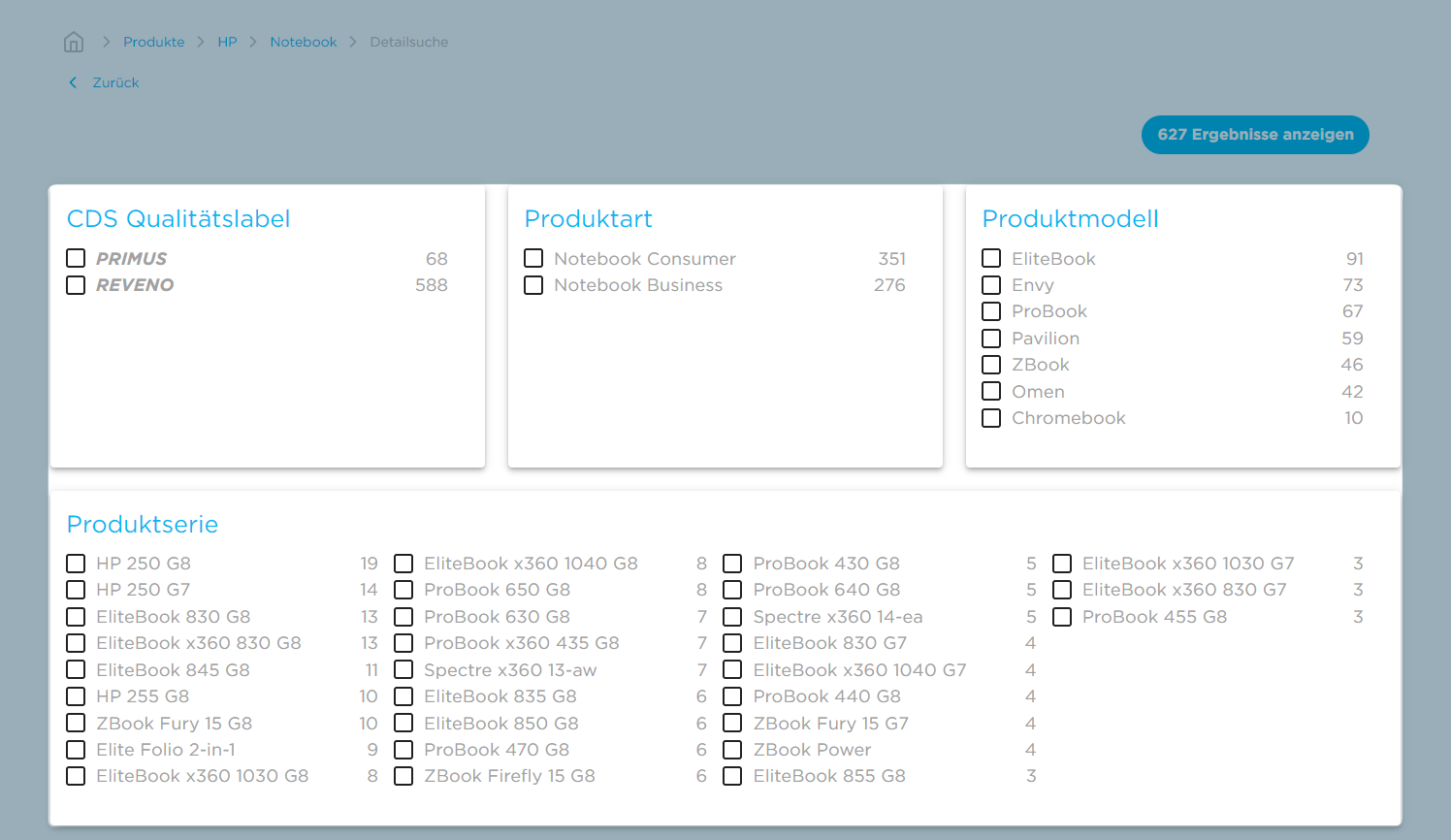Tick Notebook Consumer checkbox

pyautogui.click(x=533, y=258)
